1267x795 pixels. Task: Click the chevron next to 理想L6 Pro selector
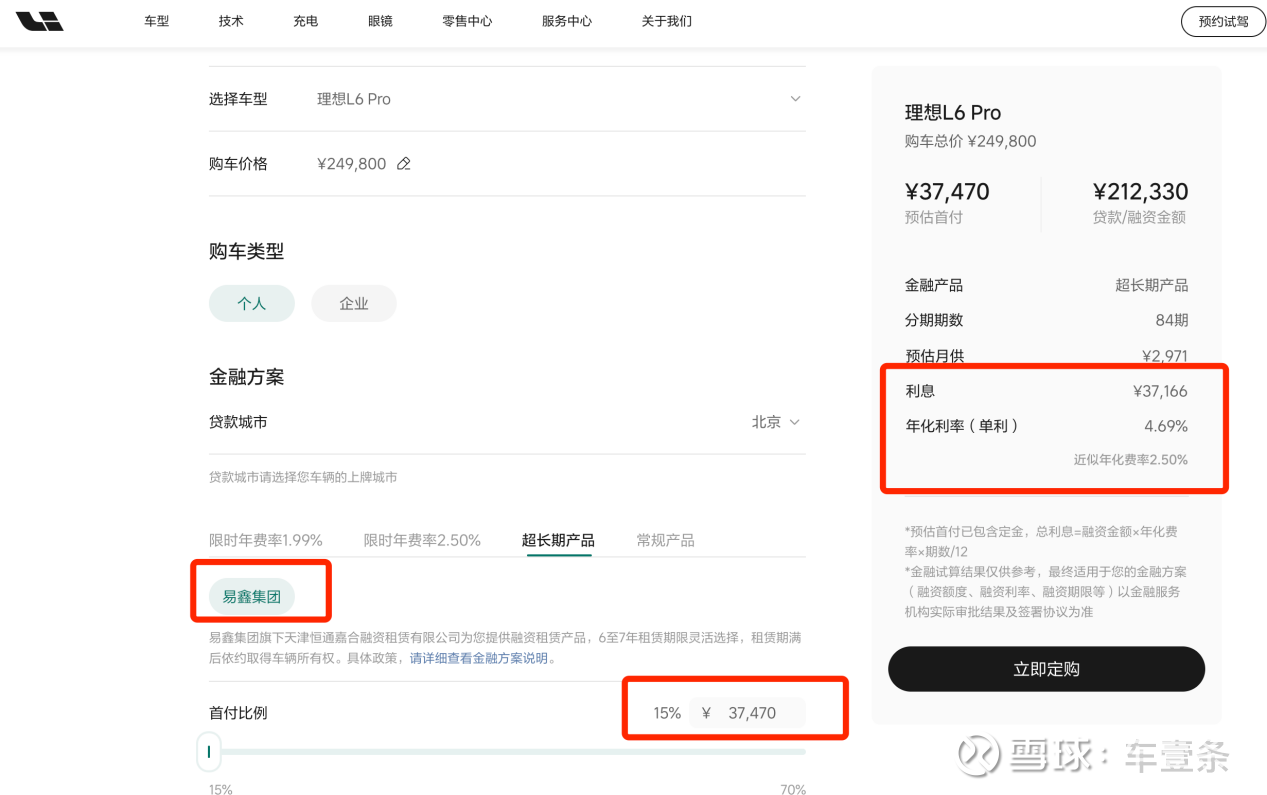pos(796,99)
